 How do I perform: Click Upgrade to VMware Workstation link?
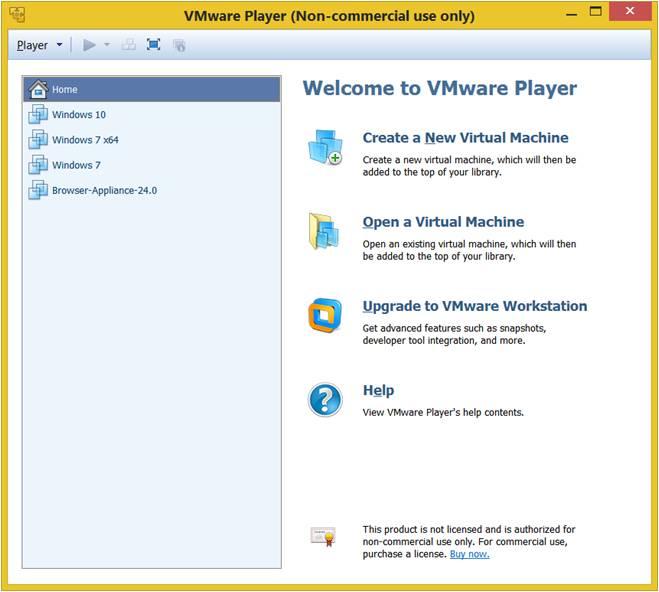tap(474, 306)
